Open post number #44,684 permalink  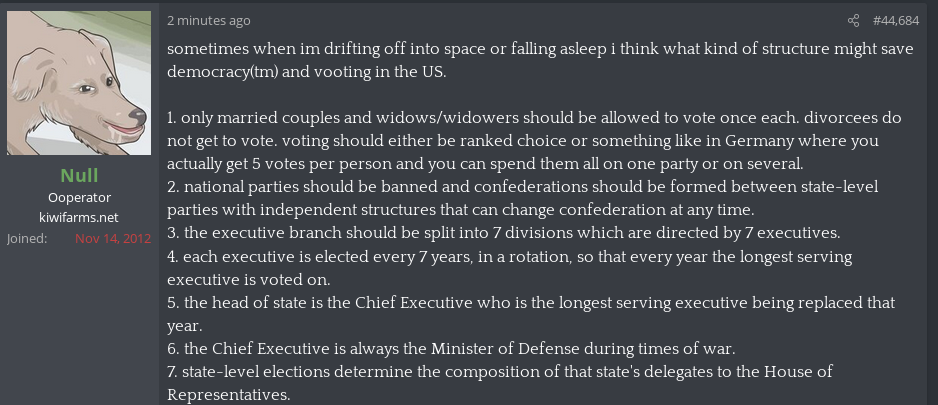pyautogui.click(x=896, y=21)
